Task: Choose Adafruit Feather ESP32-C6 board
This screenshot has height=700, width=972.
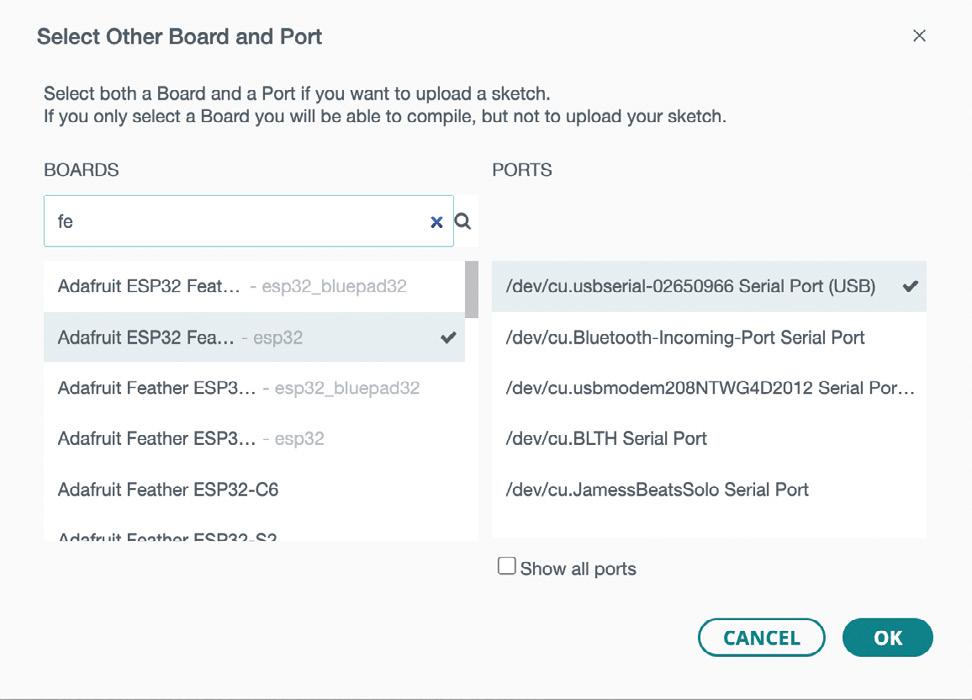Action: pyautogui.click(x=168, y=490)
